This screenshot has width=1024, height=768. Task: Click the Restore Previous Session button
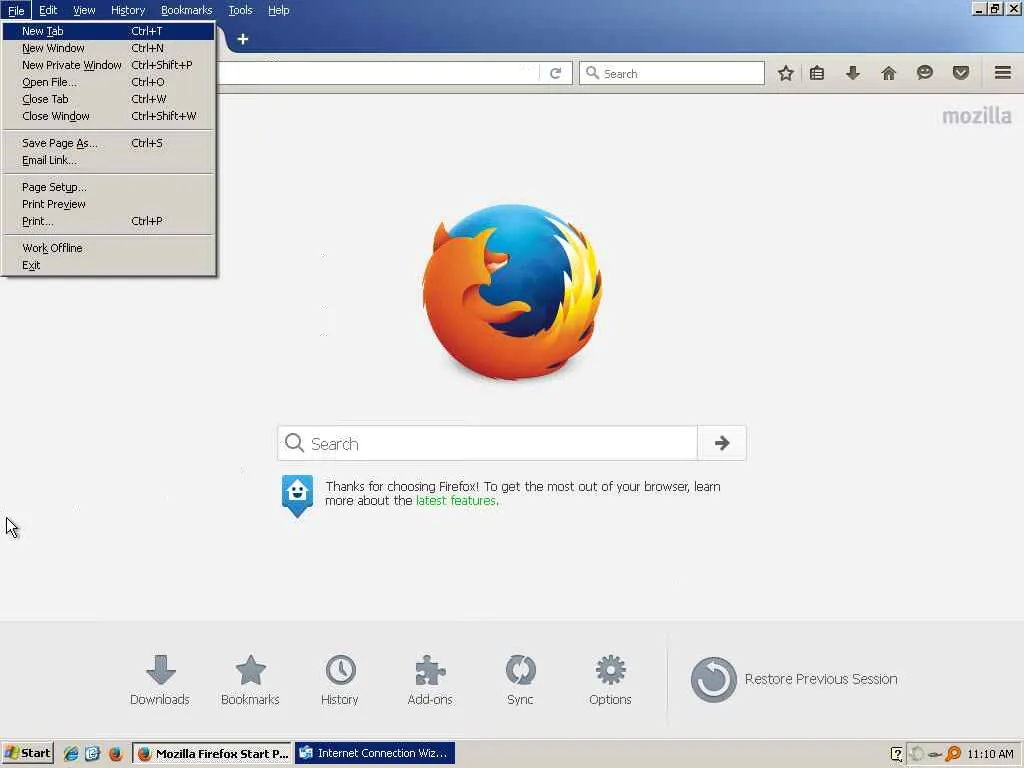(x=794, y=680)
